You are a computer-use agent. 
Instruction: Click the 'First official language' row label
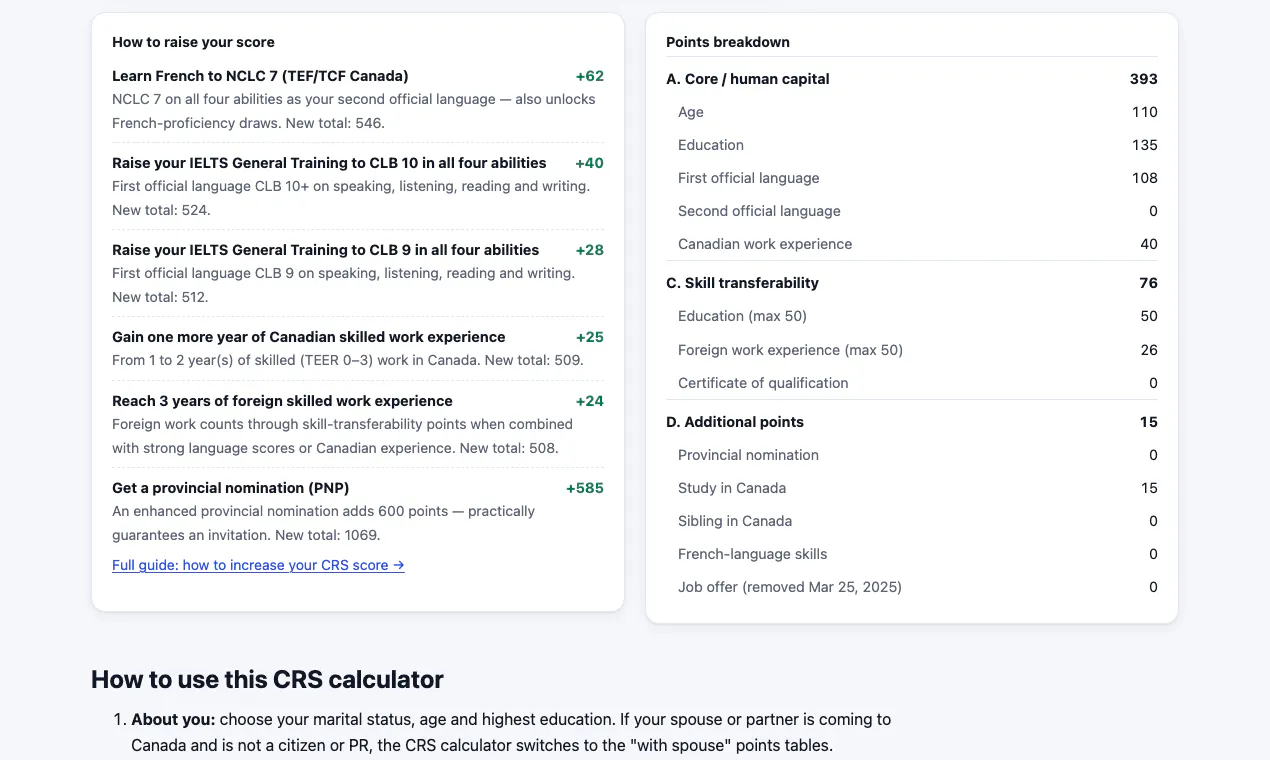pyautogui.click(x=749, y=178)
